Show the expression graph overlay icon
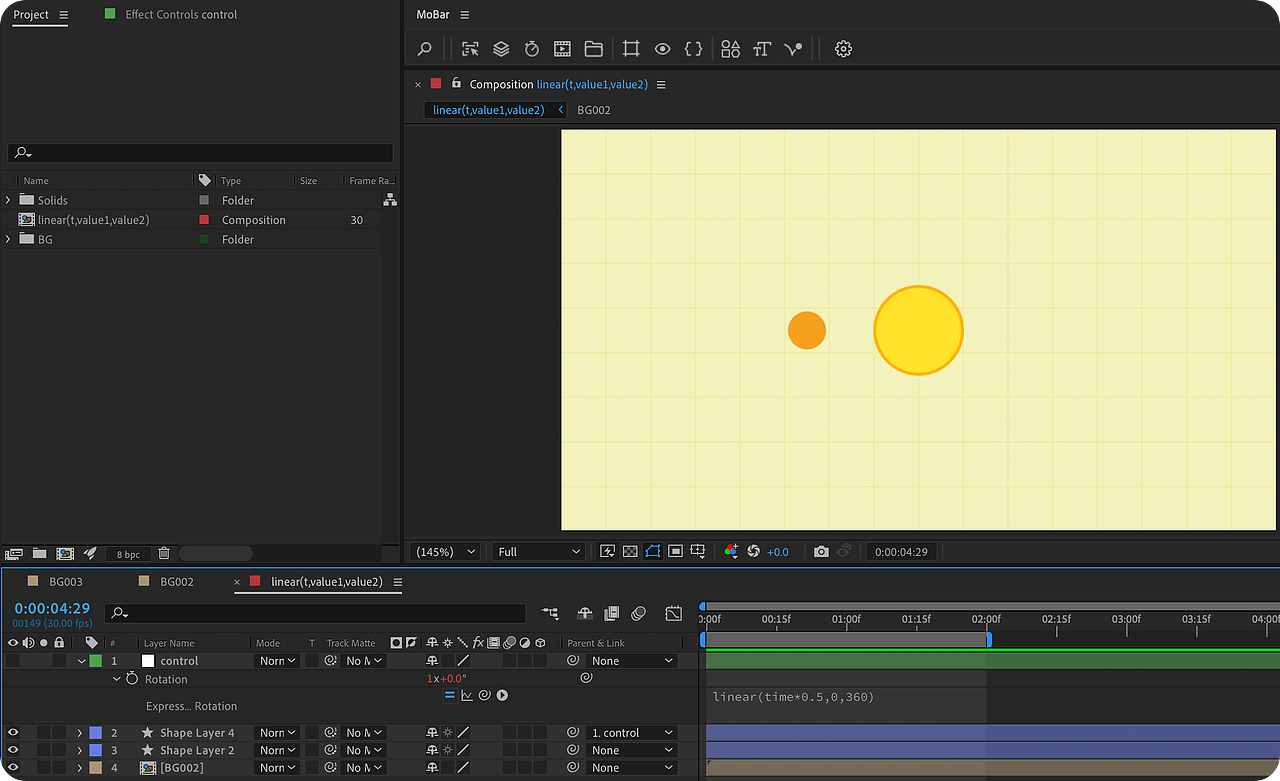The image size is (1280, 781). [467, 695]
